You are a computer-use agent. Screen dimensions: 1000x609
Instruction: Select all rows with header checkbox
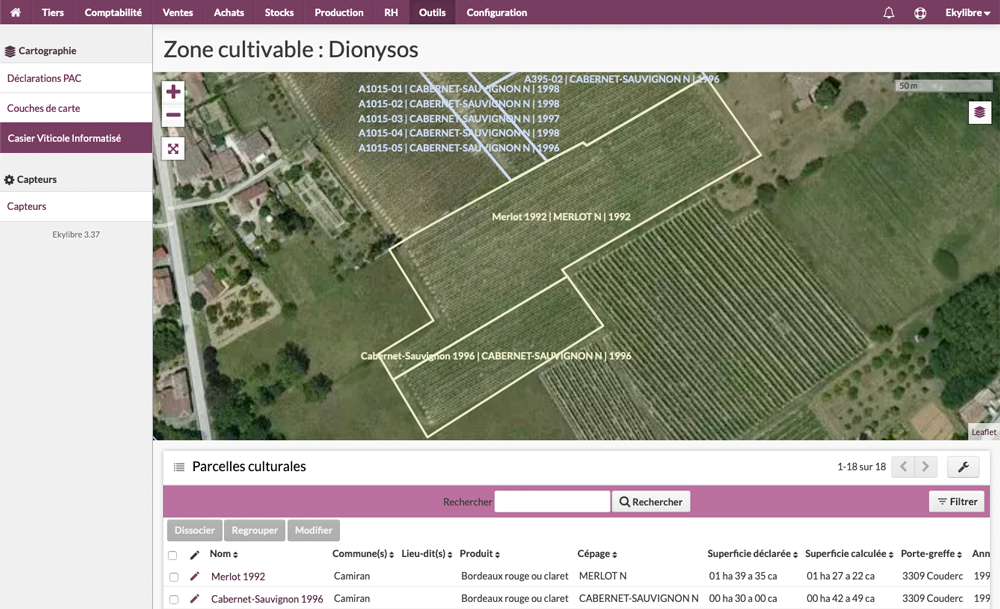pyautogui.click(x=172, y=555)
